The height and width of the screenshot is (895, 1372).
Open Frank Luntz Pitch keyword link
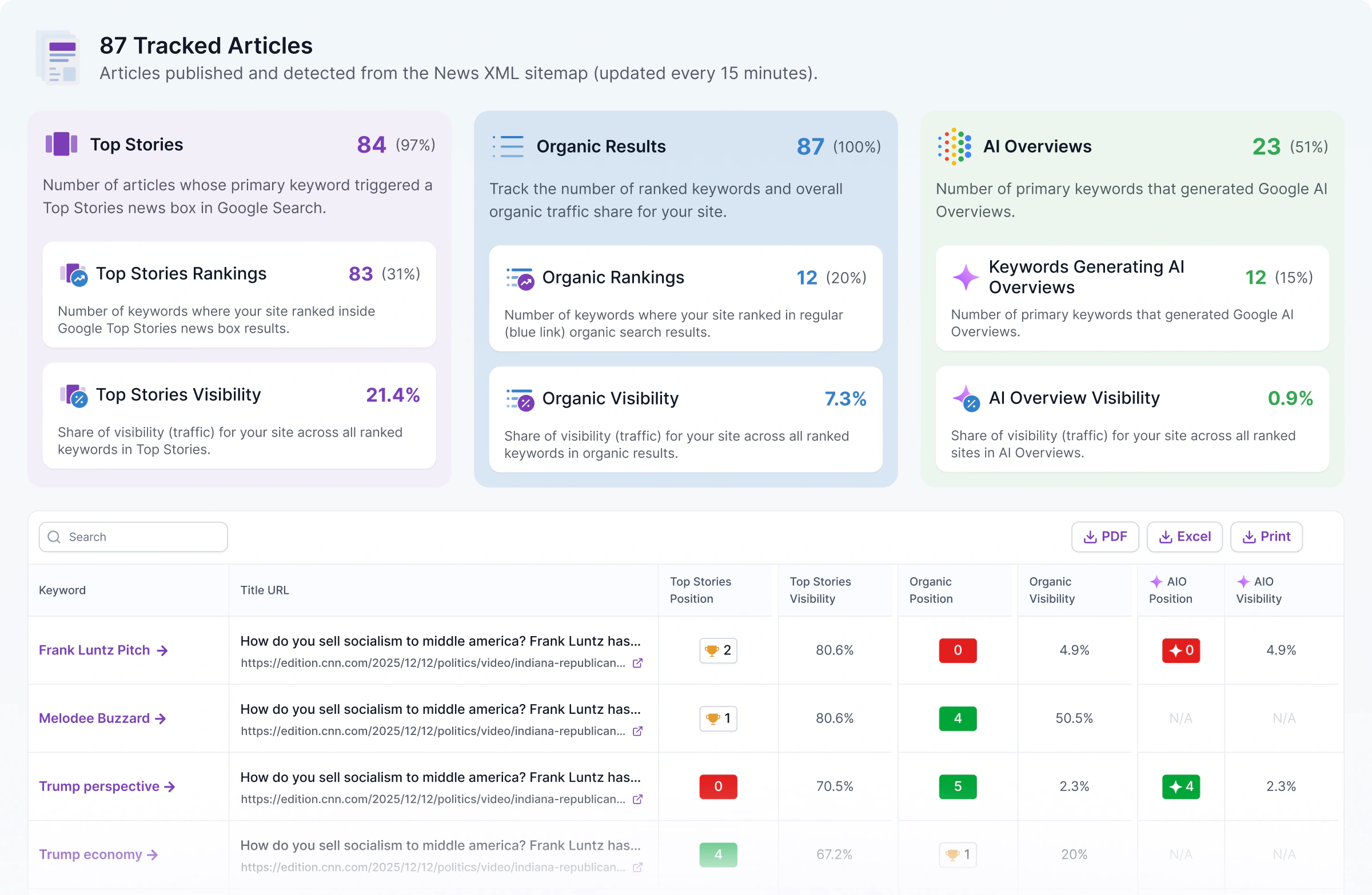[103, 650]
